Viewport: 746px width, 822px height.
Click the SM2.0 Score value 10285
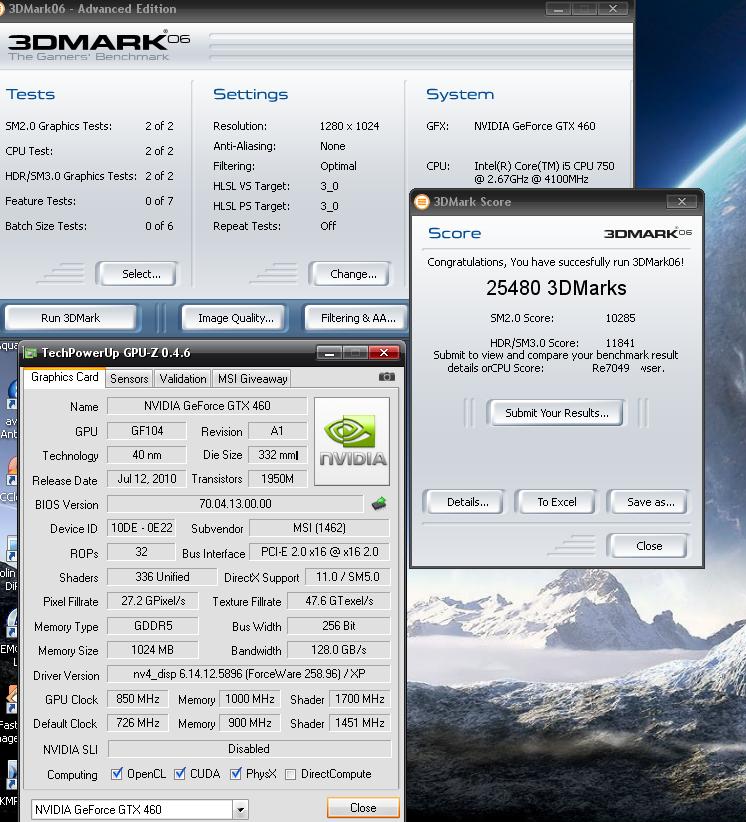(620, 318)
